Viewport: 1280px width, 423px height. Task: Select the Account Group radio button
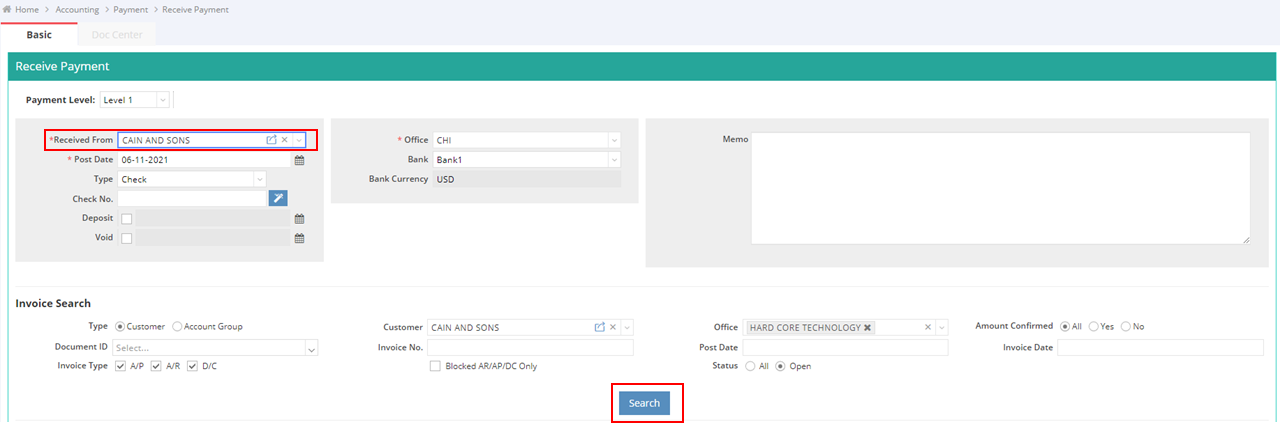click(x=178, y=326)
